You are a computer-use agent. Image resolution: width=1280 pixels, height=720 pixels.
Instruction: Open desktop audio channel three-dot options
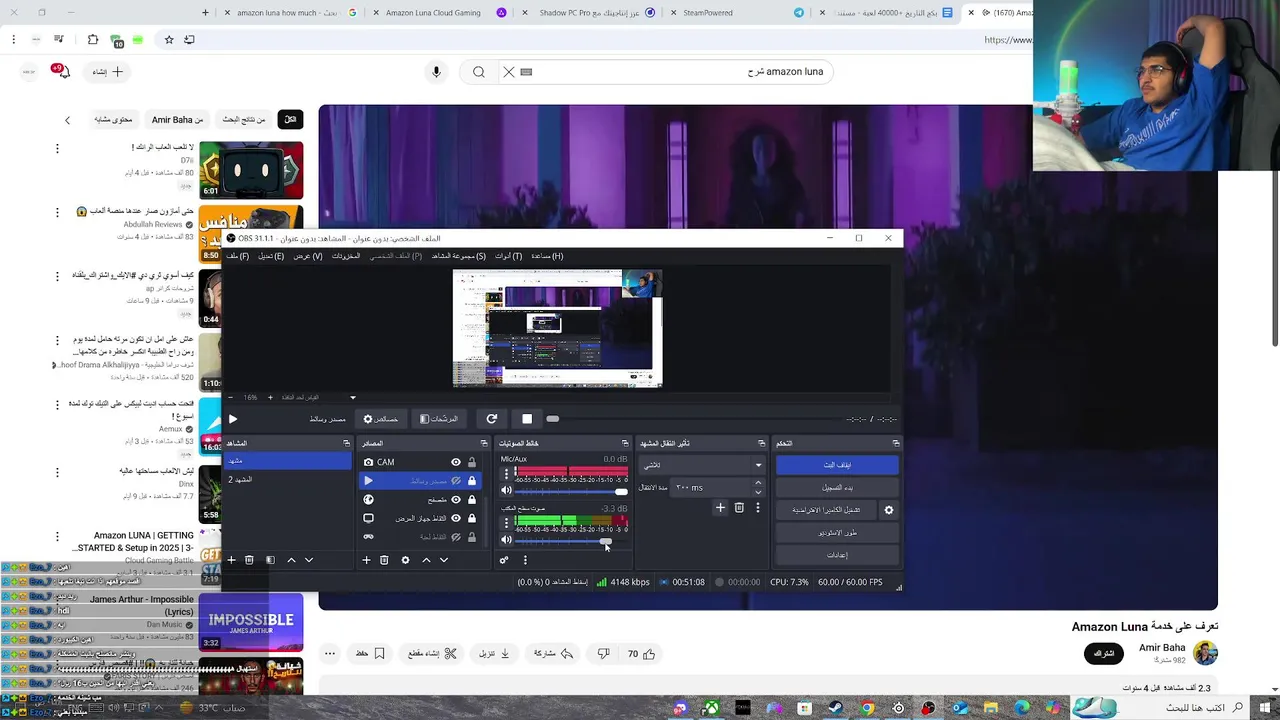coord(506,523)
